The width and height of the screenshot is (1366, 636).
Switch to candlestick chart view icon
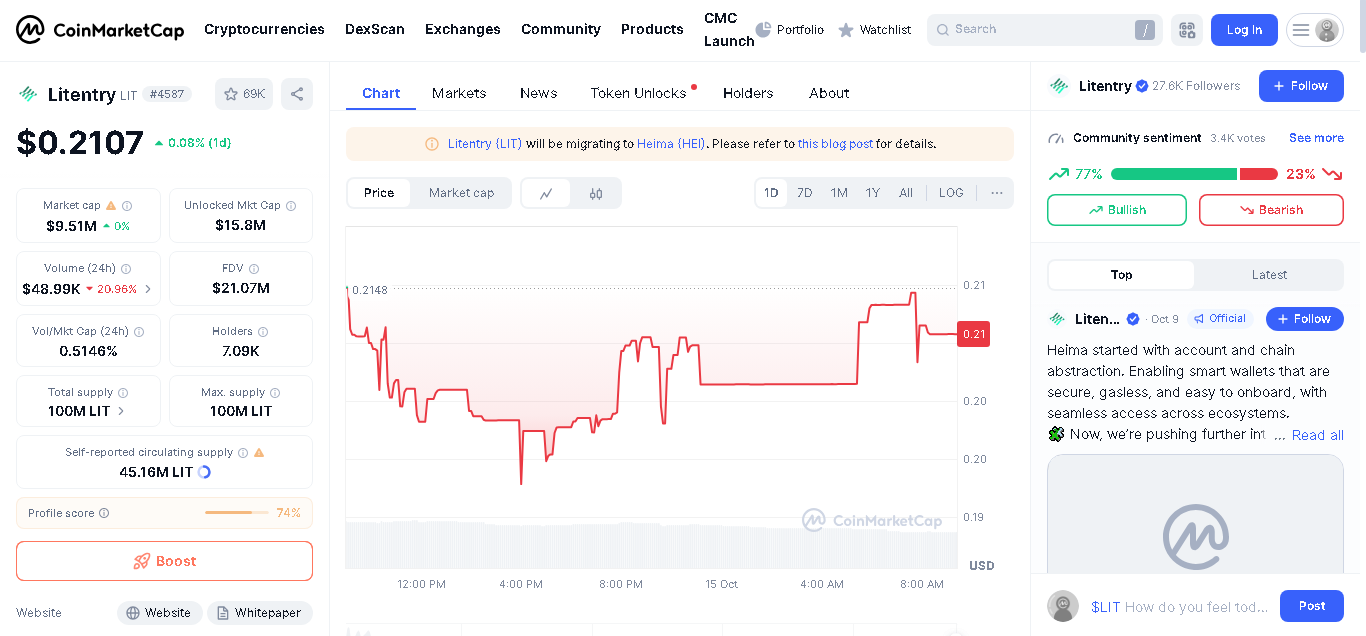point(596,193)
